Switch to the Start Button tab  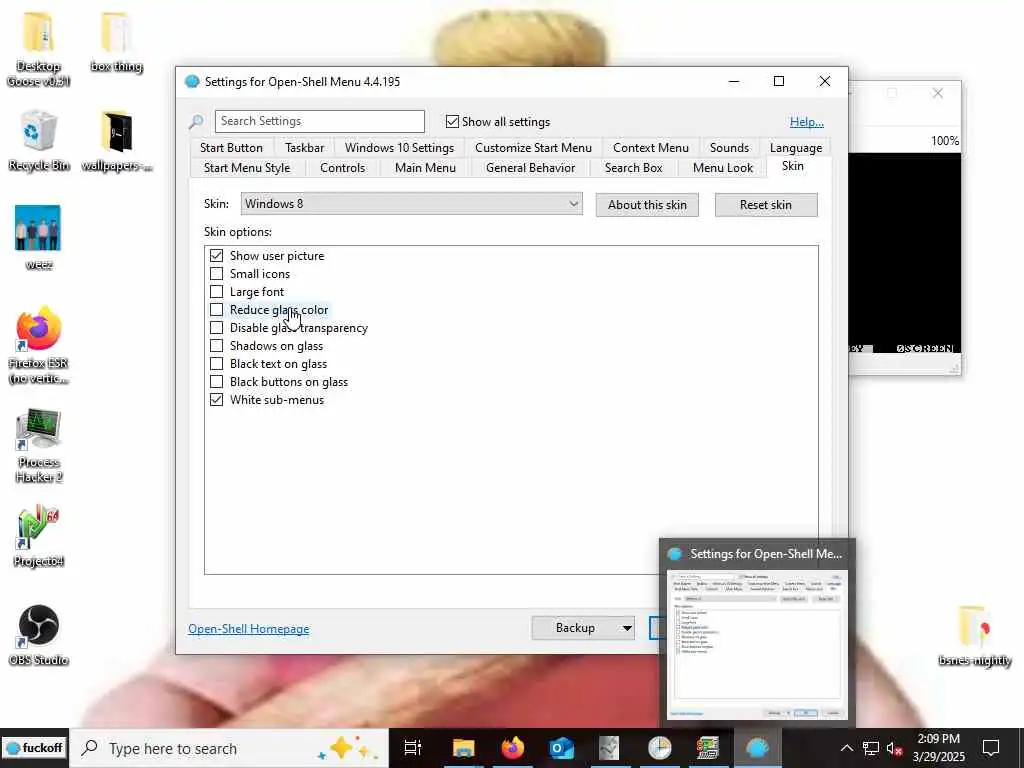(x=231, y=148)
